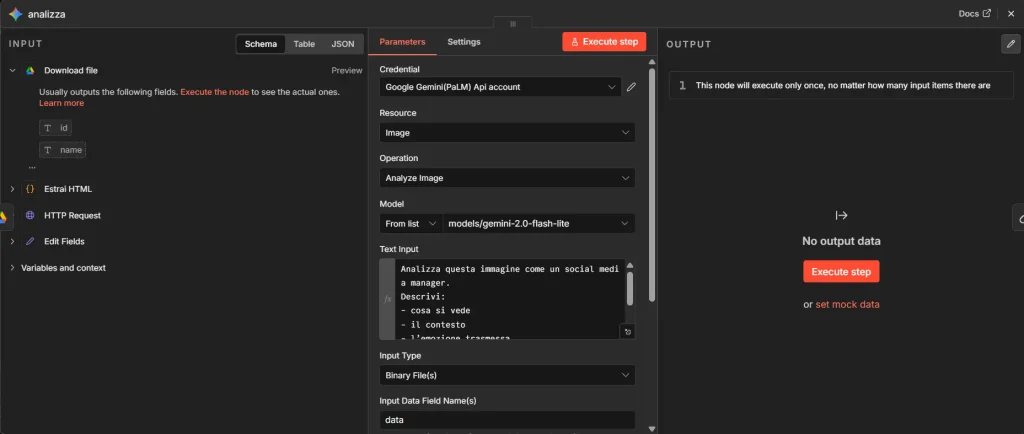Click the HTTP Request globe icon
Viewport: 1024px width, 434px height.
point(30,215)
